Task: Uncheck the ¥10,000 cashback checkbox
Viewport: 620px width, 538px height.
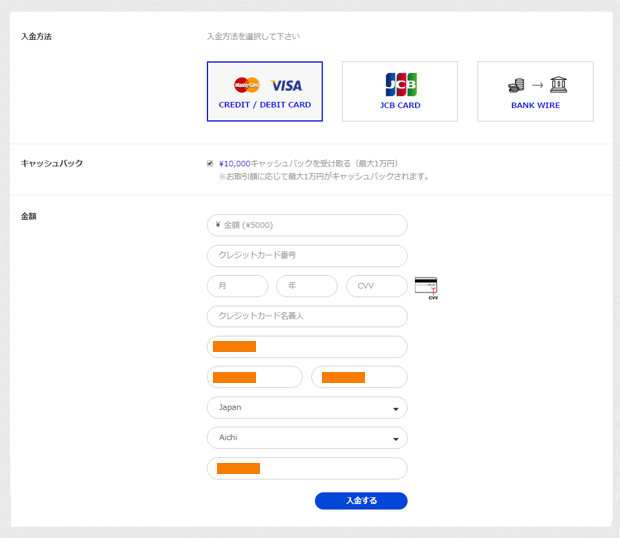Action: [210, 163]
